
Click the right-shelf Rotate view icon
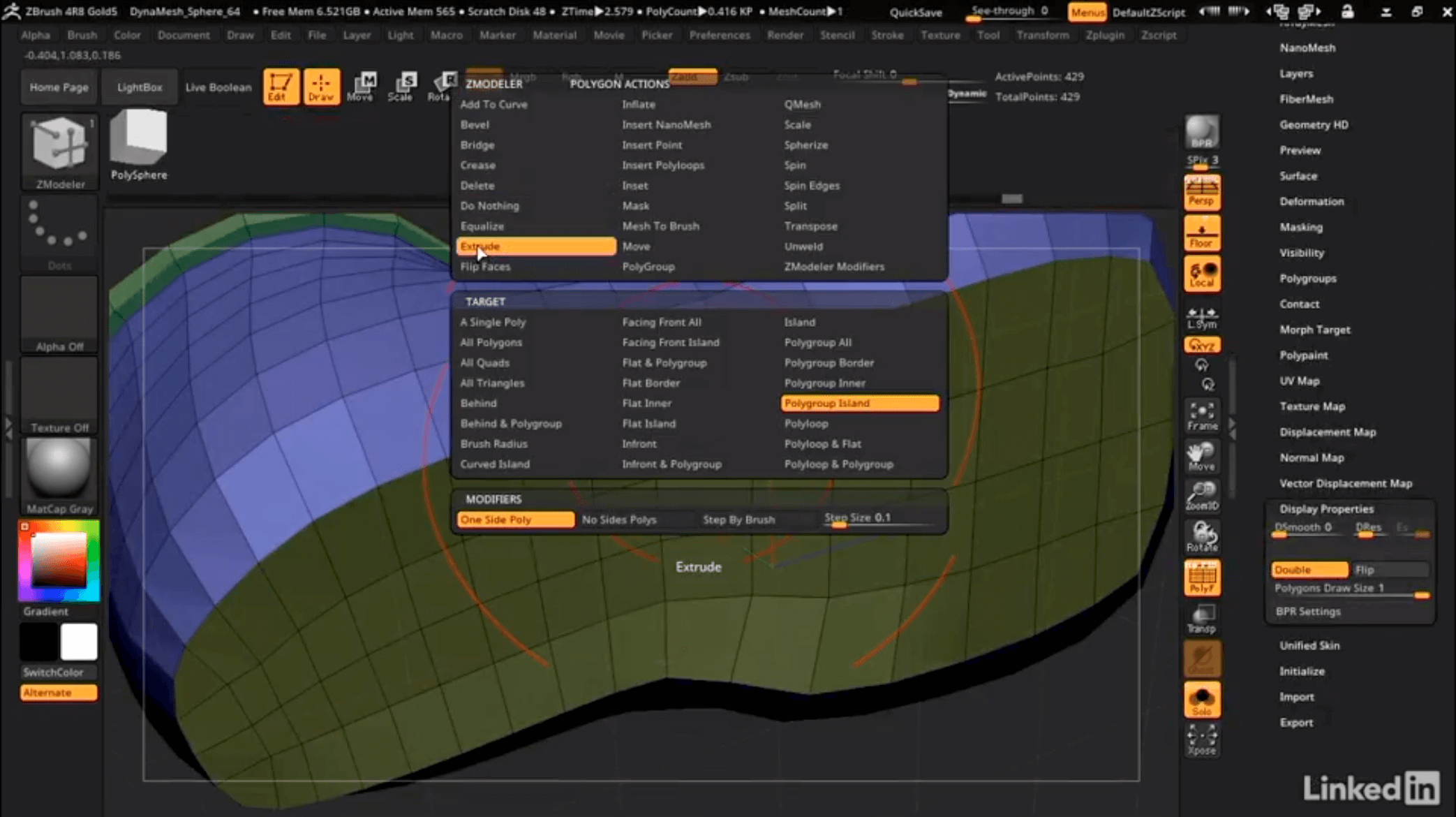[1202, 537]
